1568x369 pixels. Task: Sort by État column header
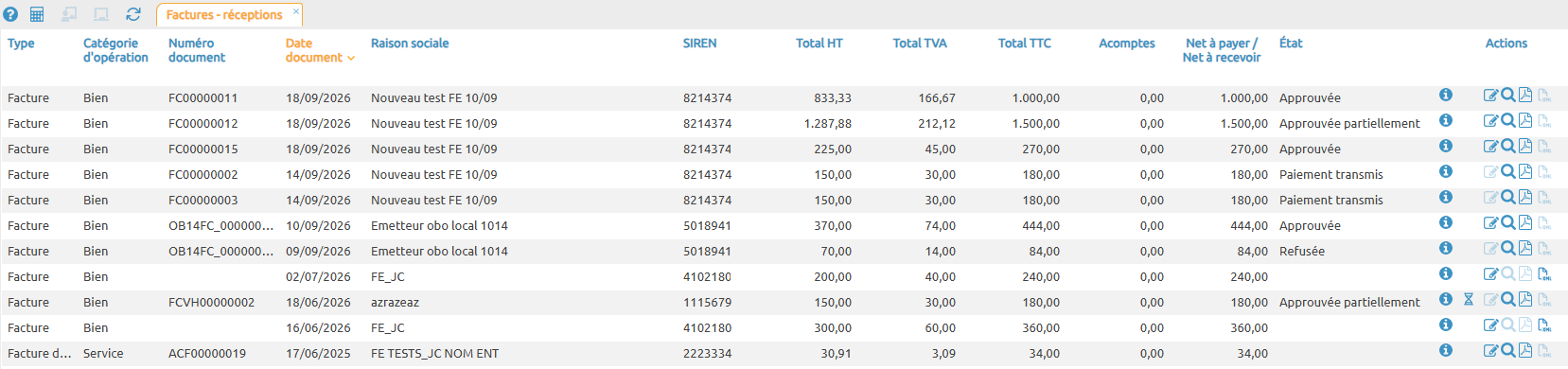(1291, 44)
